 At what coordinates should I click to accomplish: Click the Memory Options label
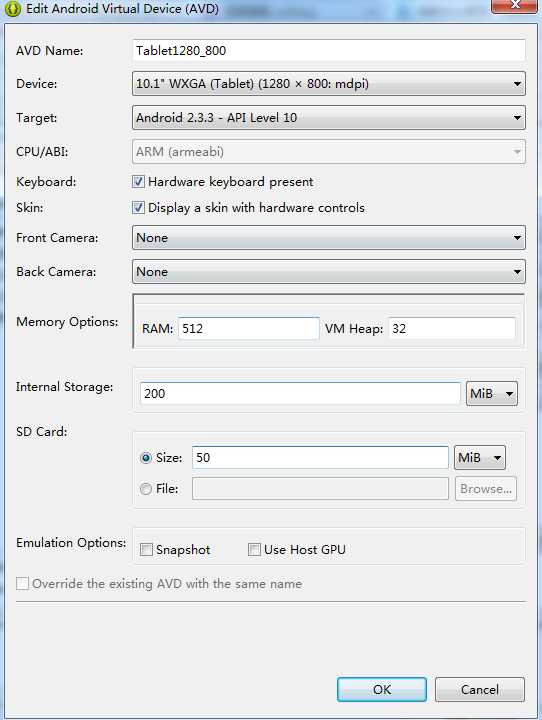pos(67,322)
